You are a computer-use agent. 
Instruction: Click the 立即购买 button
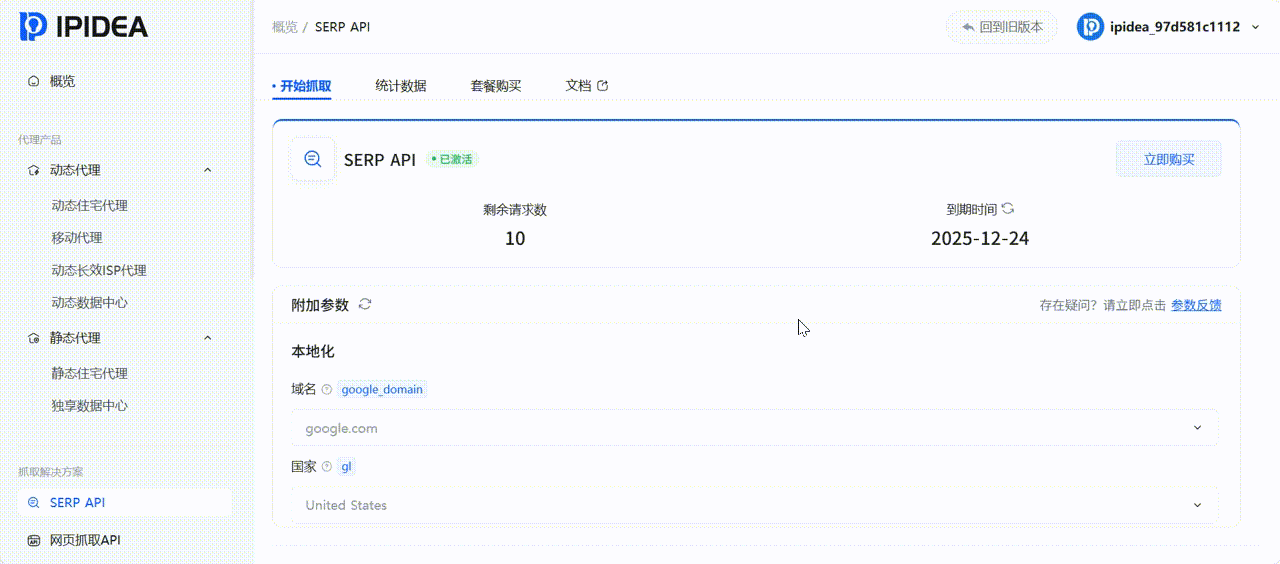click(x=1169, y=159)
